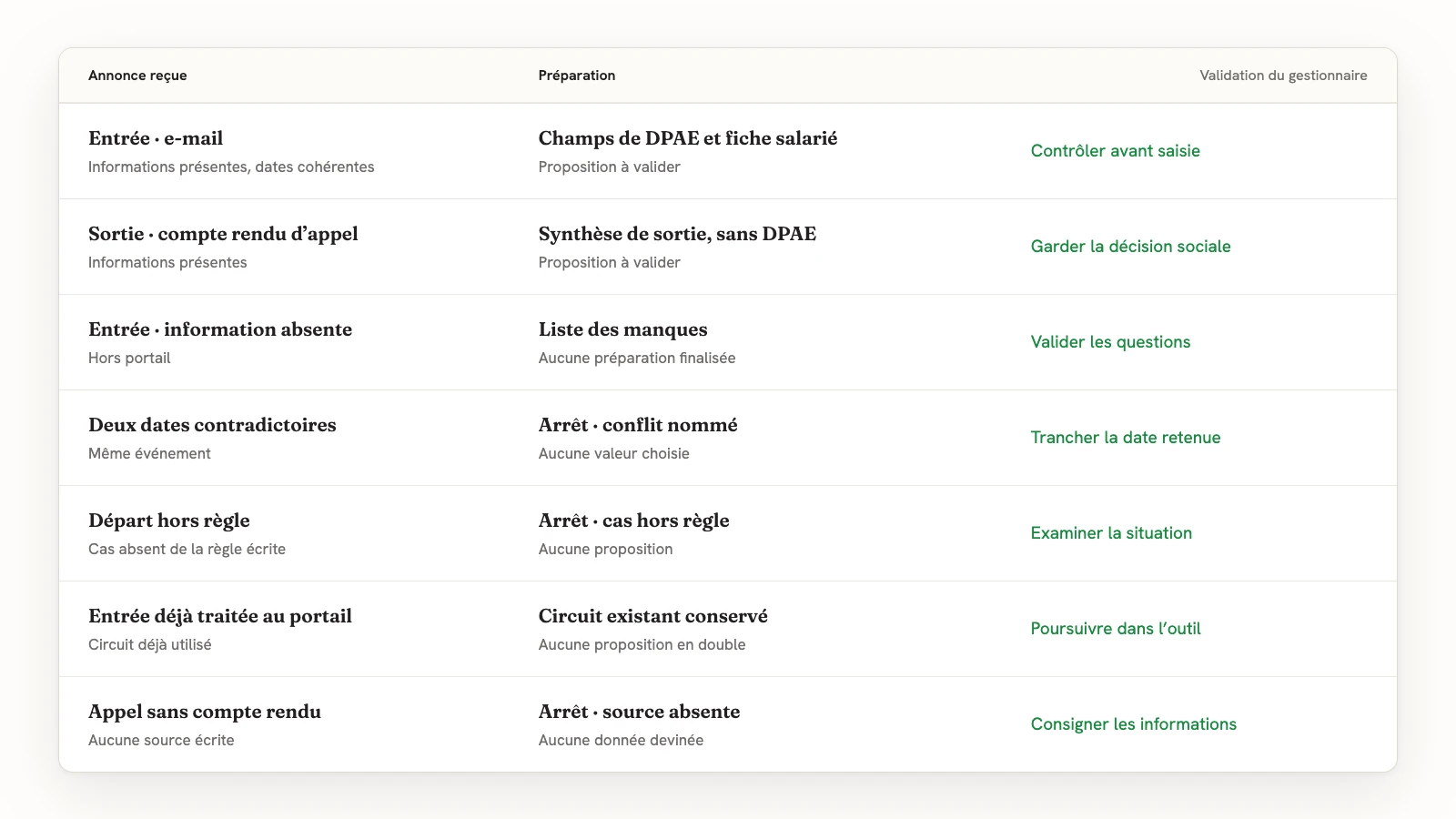
Task: Click 'Informations présentes, dates cohérentes' subtitle
Action: coord(231,167)
